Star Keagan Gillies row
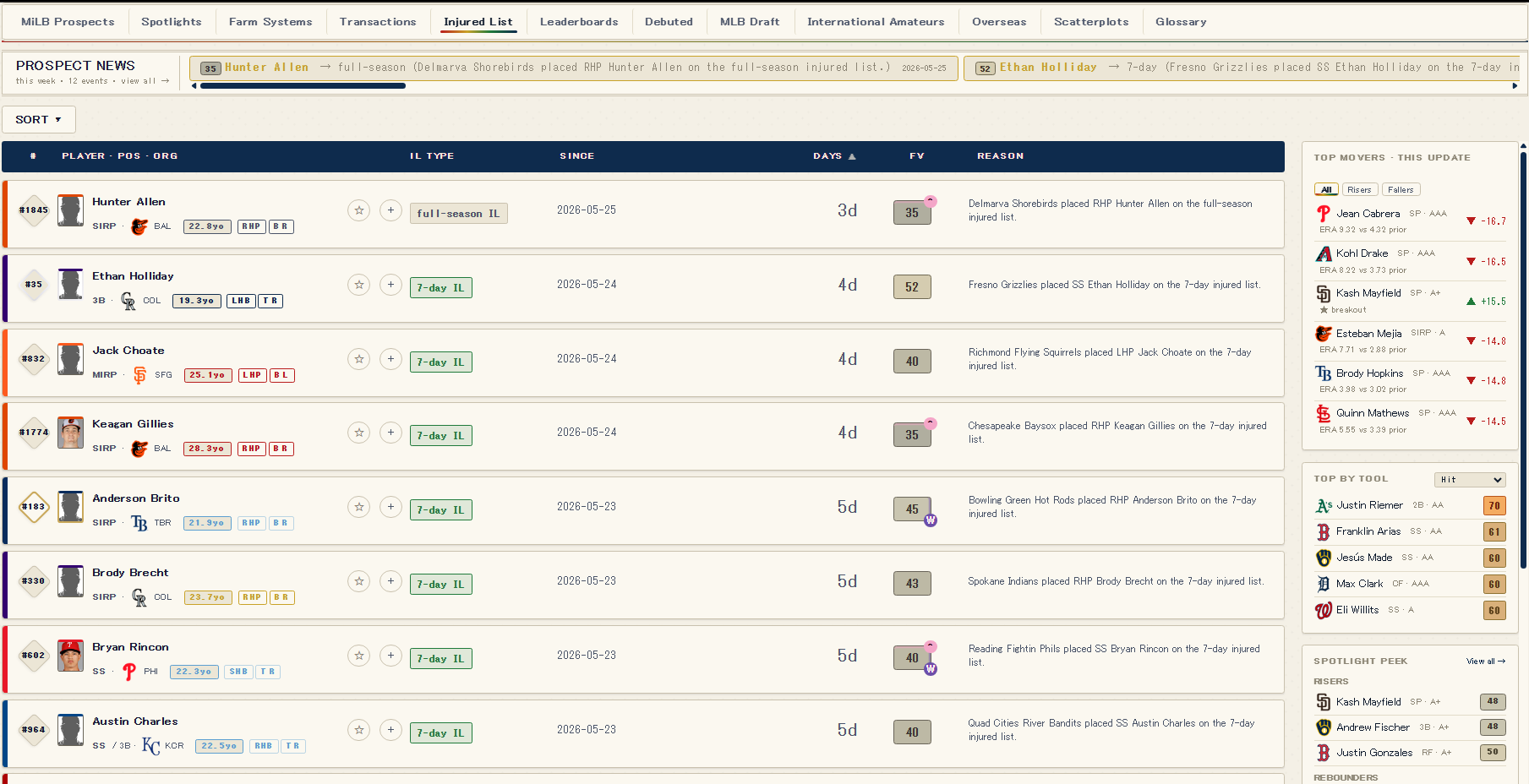Image resolution: width=1529 pixels, height=784 pixels. click(x=359, y=433)
